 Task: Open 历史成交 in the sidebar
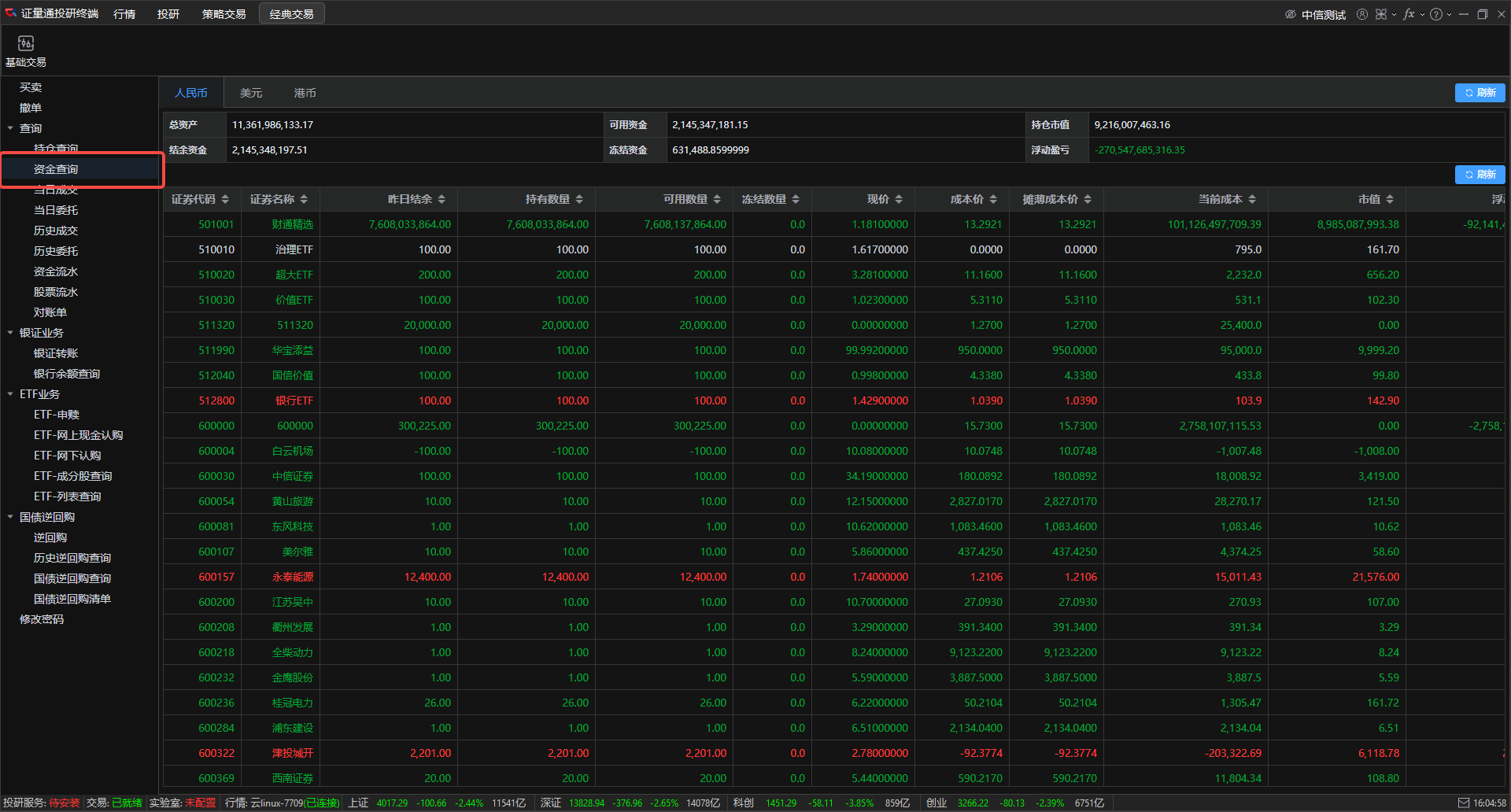point(56,231)
